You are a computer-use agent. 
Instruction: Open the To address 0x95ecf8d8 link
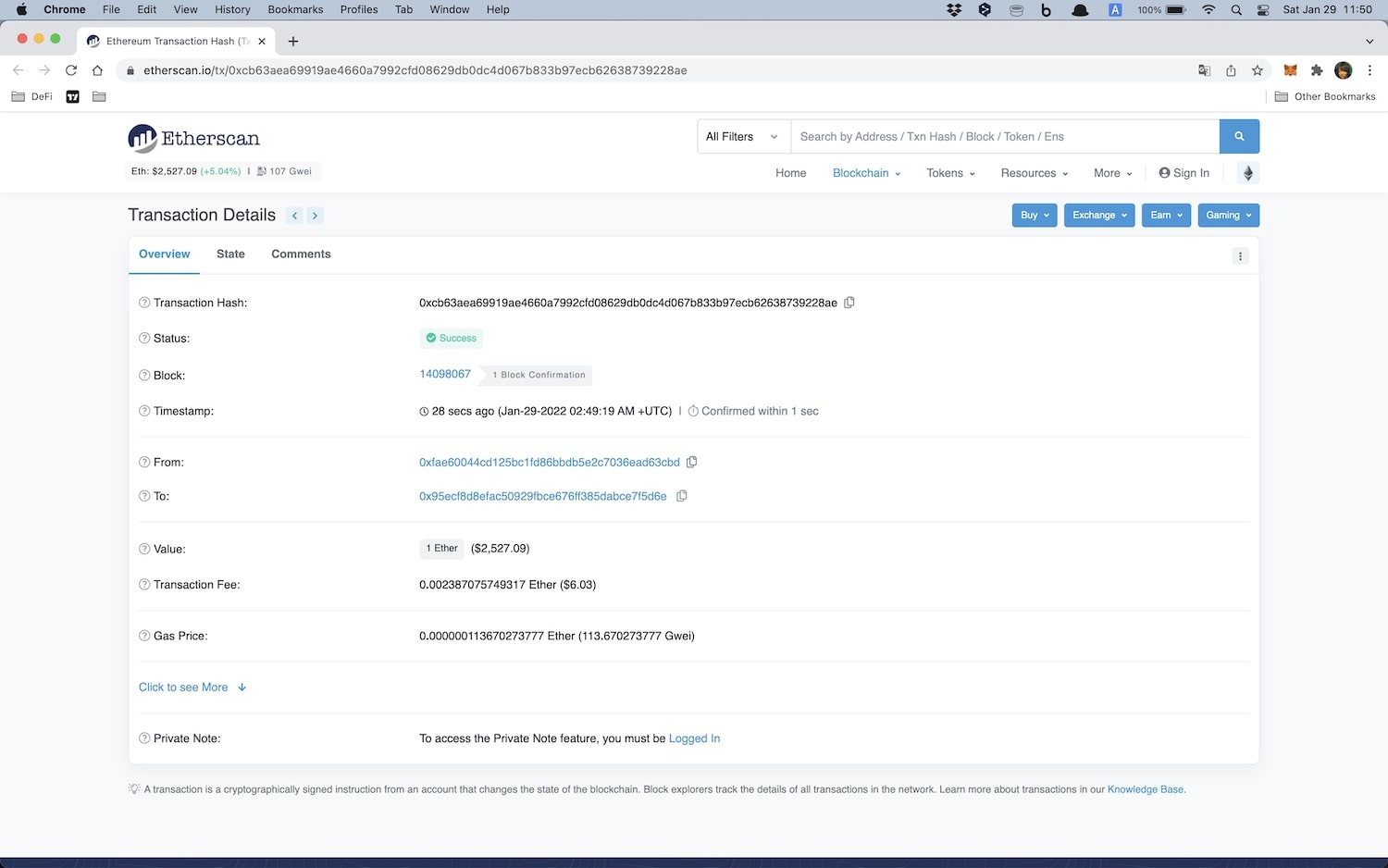(543, 496)
